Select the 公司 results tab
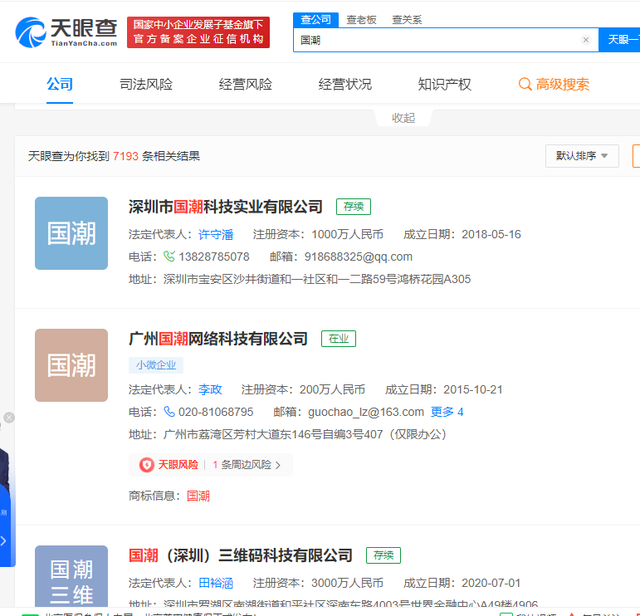This screenshot has height=616, width=640. [60, 85]
